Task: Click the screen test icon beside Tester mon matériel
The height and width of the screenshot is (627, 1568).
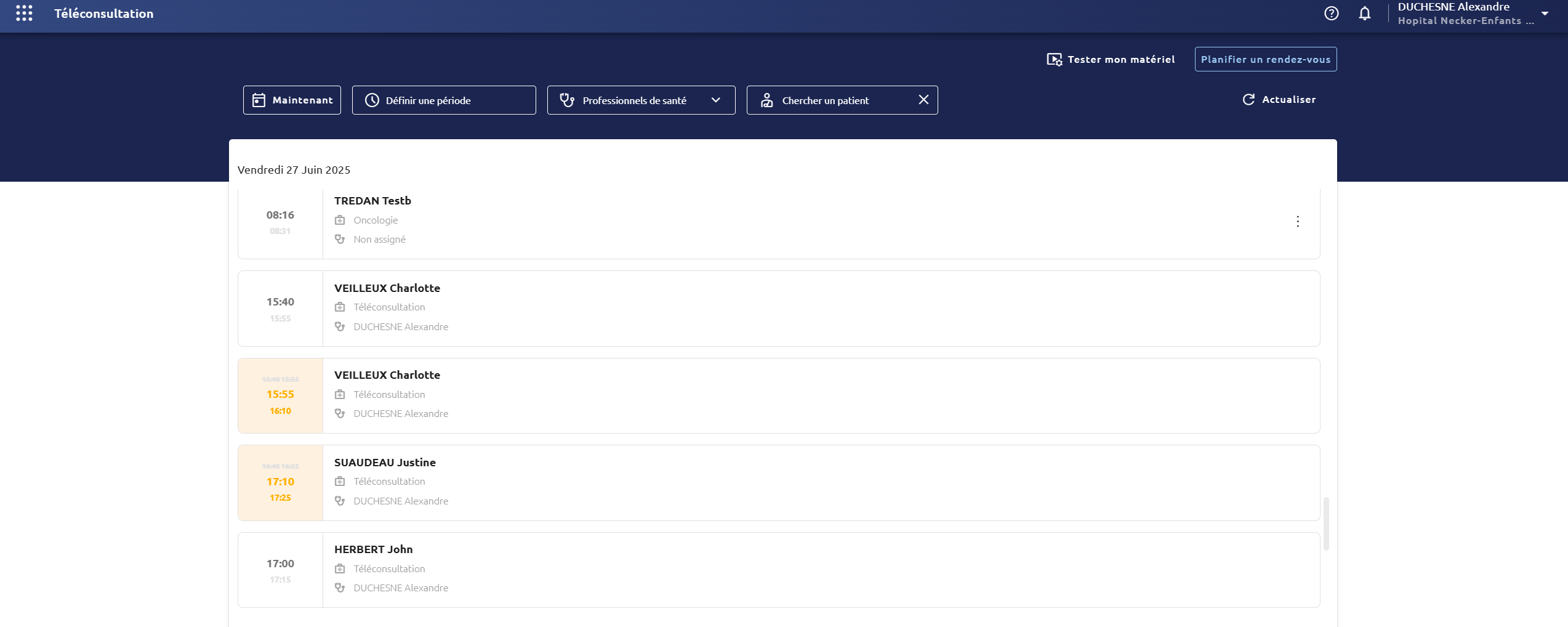Action: click(x=1054, y=60)
